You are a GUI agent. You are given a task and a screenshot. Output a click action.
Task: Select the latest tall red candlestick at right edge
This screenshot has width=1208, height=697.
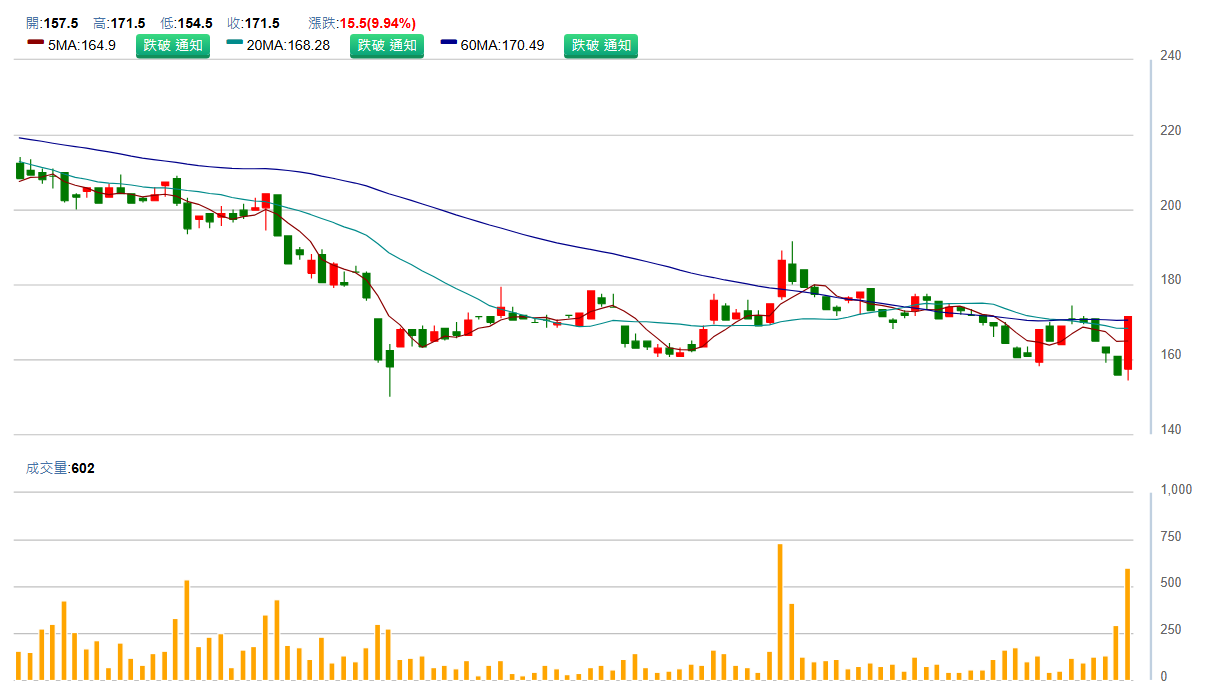point(1128,343)
